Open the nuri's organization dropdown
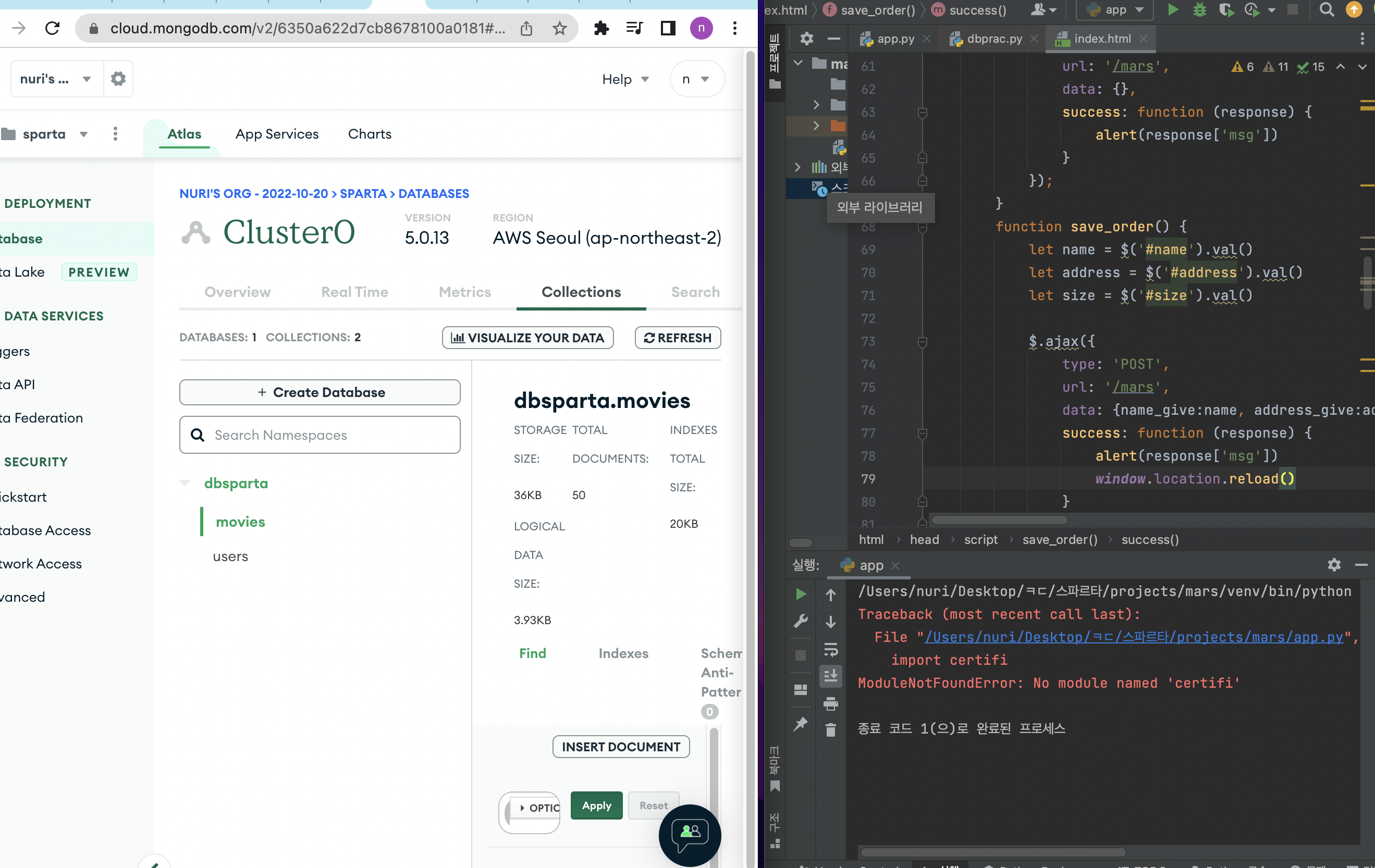This screenshot has width=1375, height=868. coord(56,79)
